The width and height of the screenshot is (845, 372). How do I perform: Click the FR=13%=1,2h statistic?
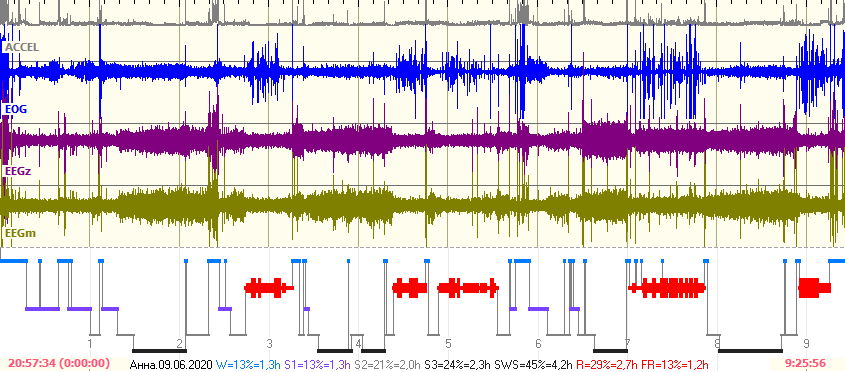coord(674,365)
